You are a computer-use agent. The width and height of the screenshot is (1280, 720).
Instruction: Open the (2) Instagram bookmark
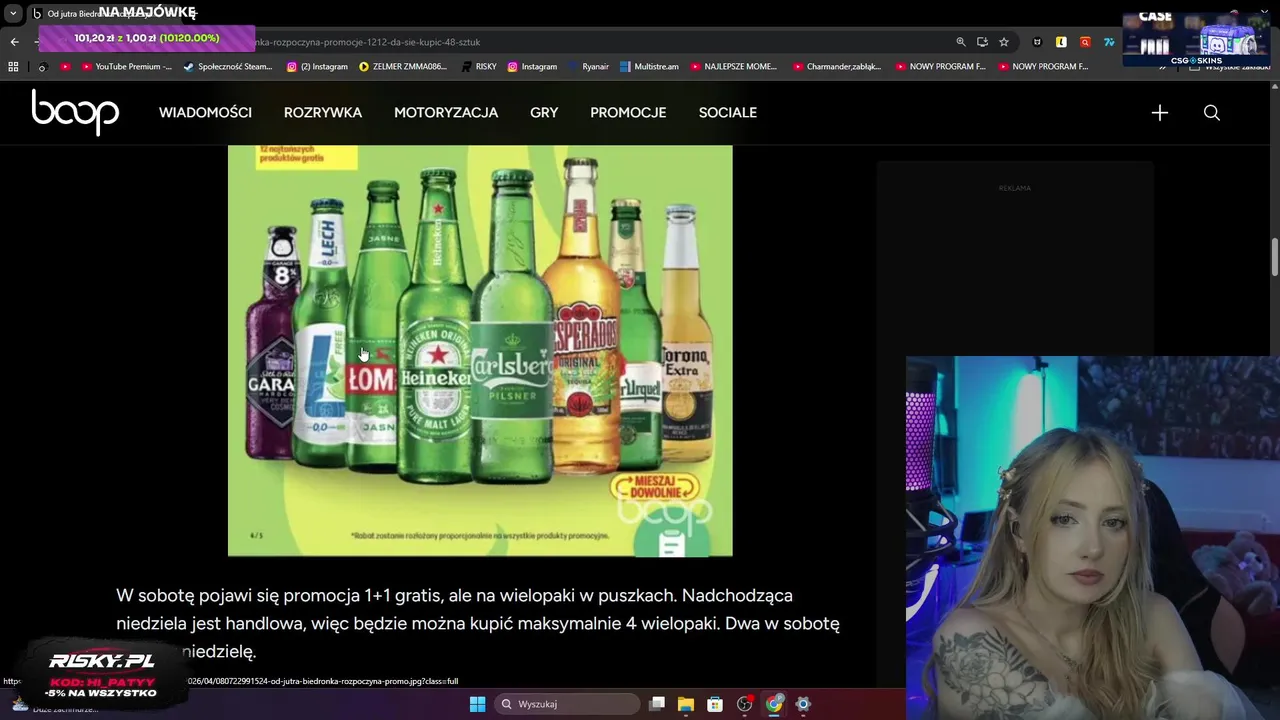(x=317, y=67)
